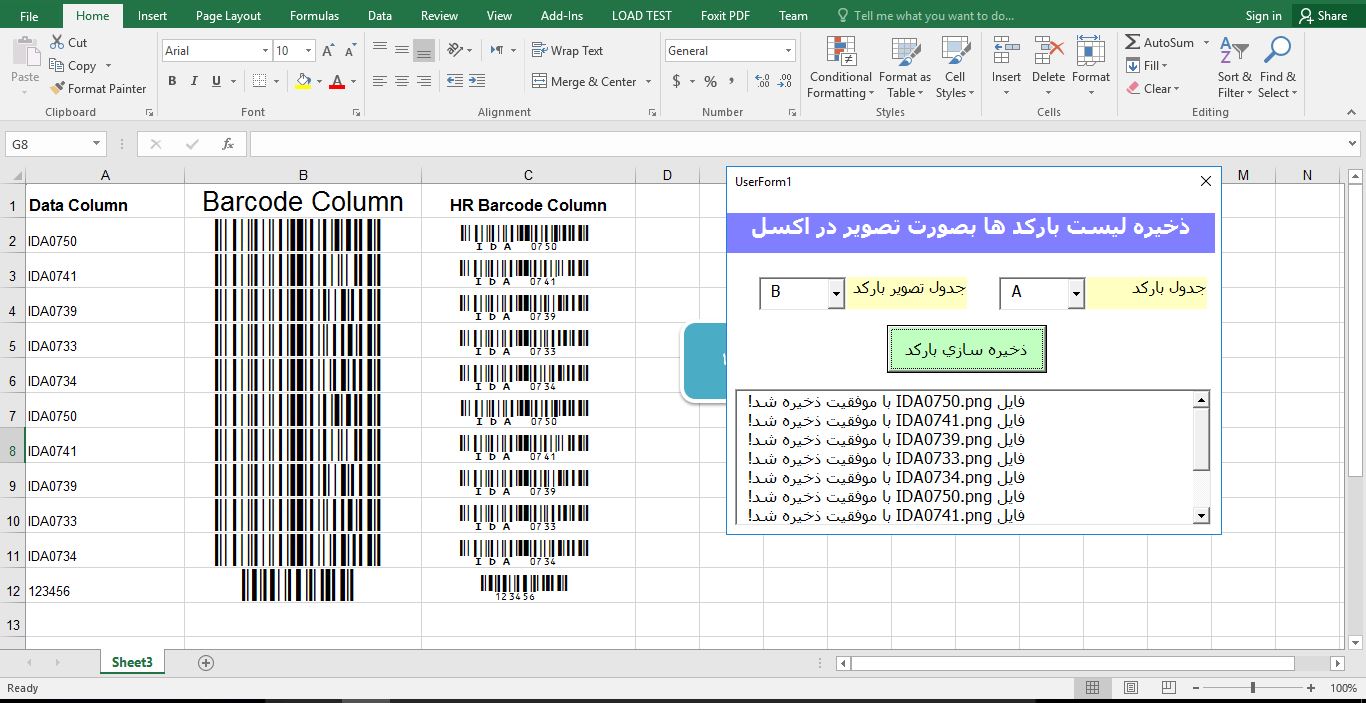Align text right in cell
Screen dimensions: 1366x703
coord(424,81)
